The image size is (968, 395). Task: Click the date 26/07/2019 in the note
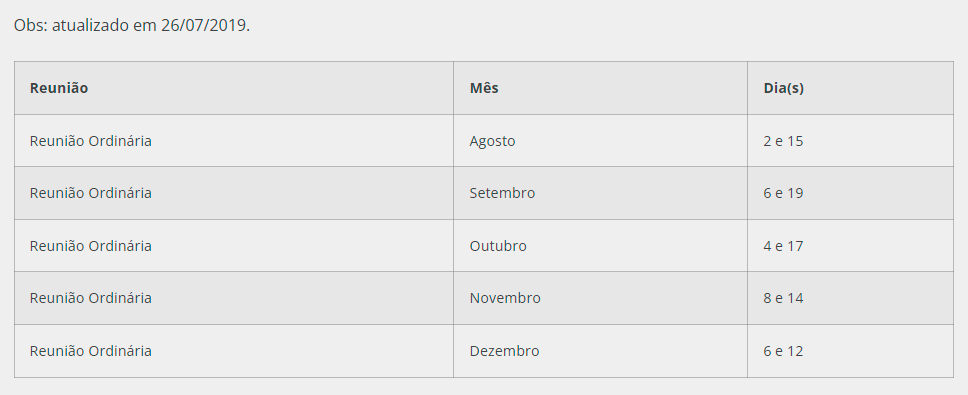(x=204, y=25)
